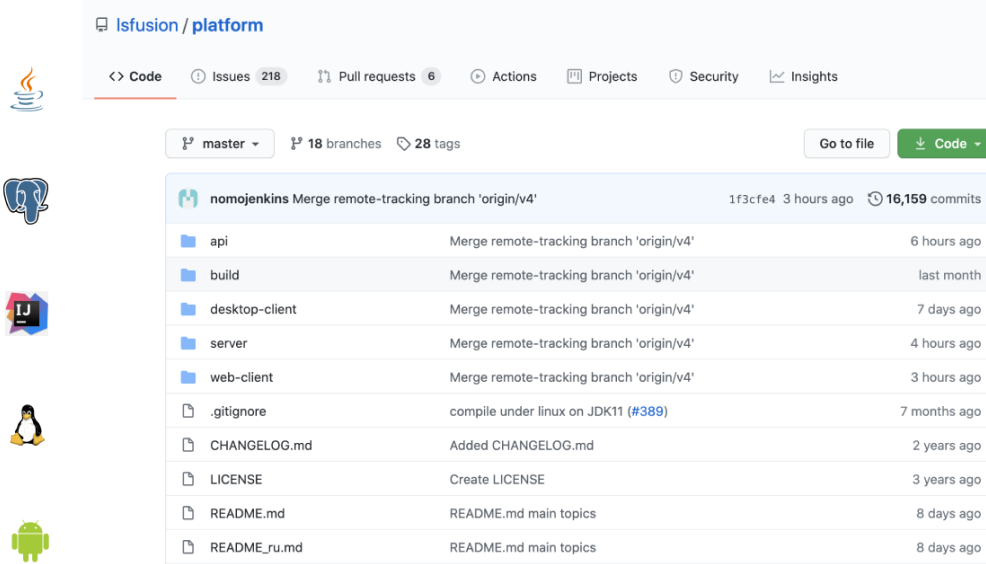Open the Actions tab
Screen dimensions: 986x564
[x=504, y=76]
